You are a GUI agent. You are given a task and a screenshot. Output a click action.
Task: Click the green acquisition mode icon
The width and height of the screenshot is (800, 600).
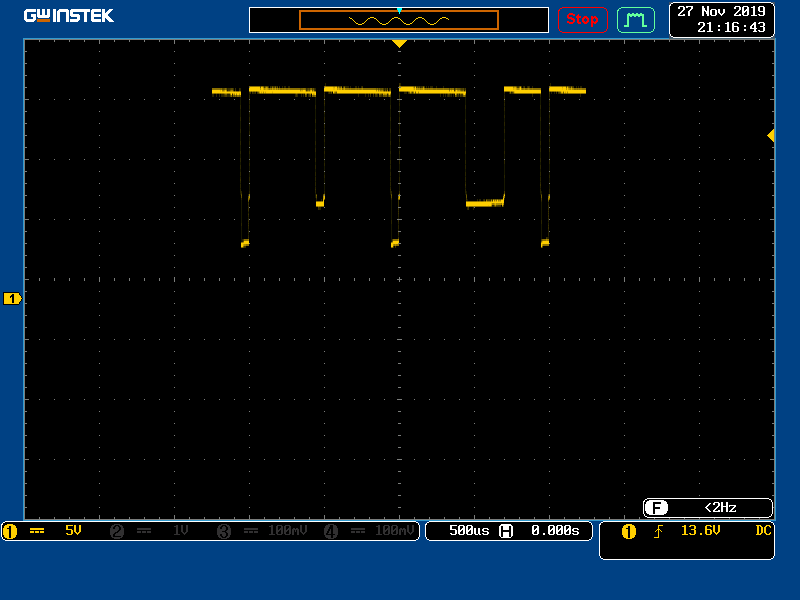[x=635, y=19]
